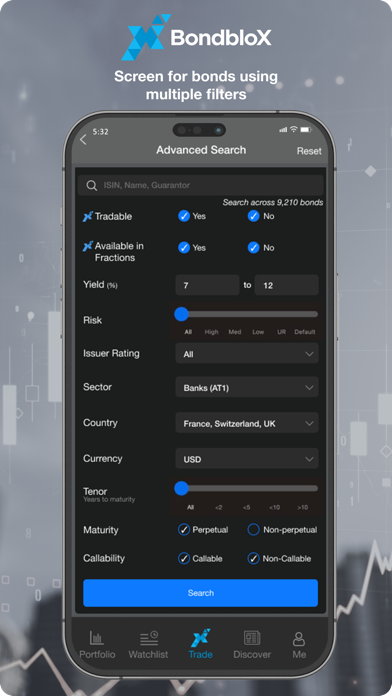Click the Tenor slider handle
This screenshot has width=392, height=696.
181,489
